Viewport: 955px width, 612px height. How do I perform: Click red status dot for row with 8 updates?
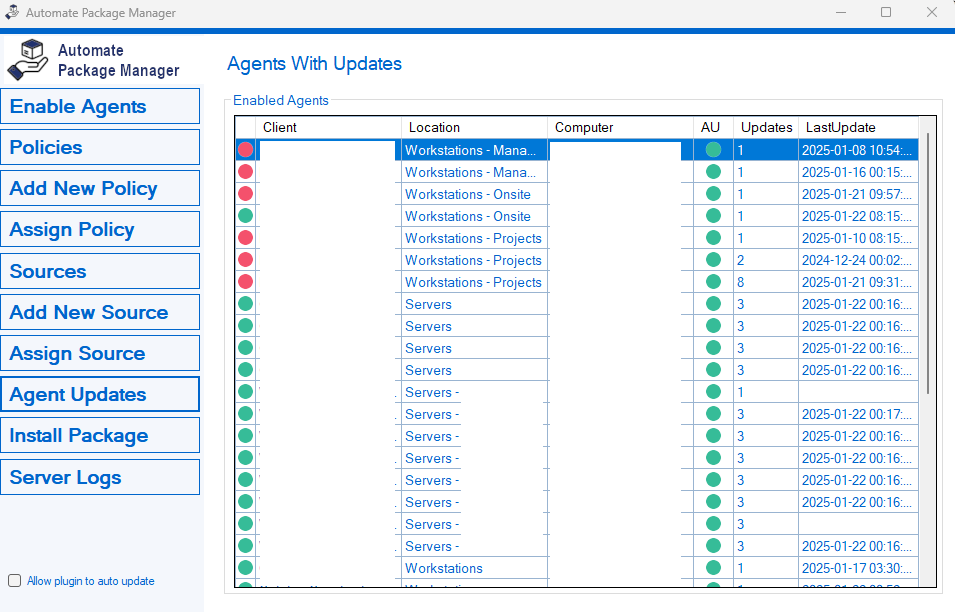pyautogui.click(x=245, y=282)
